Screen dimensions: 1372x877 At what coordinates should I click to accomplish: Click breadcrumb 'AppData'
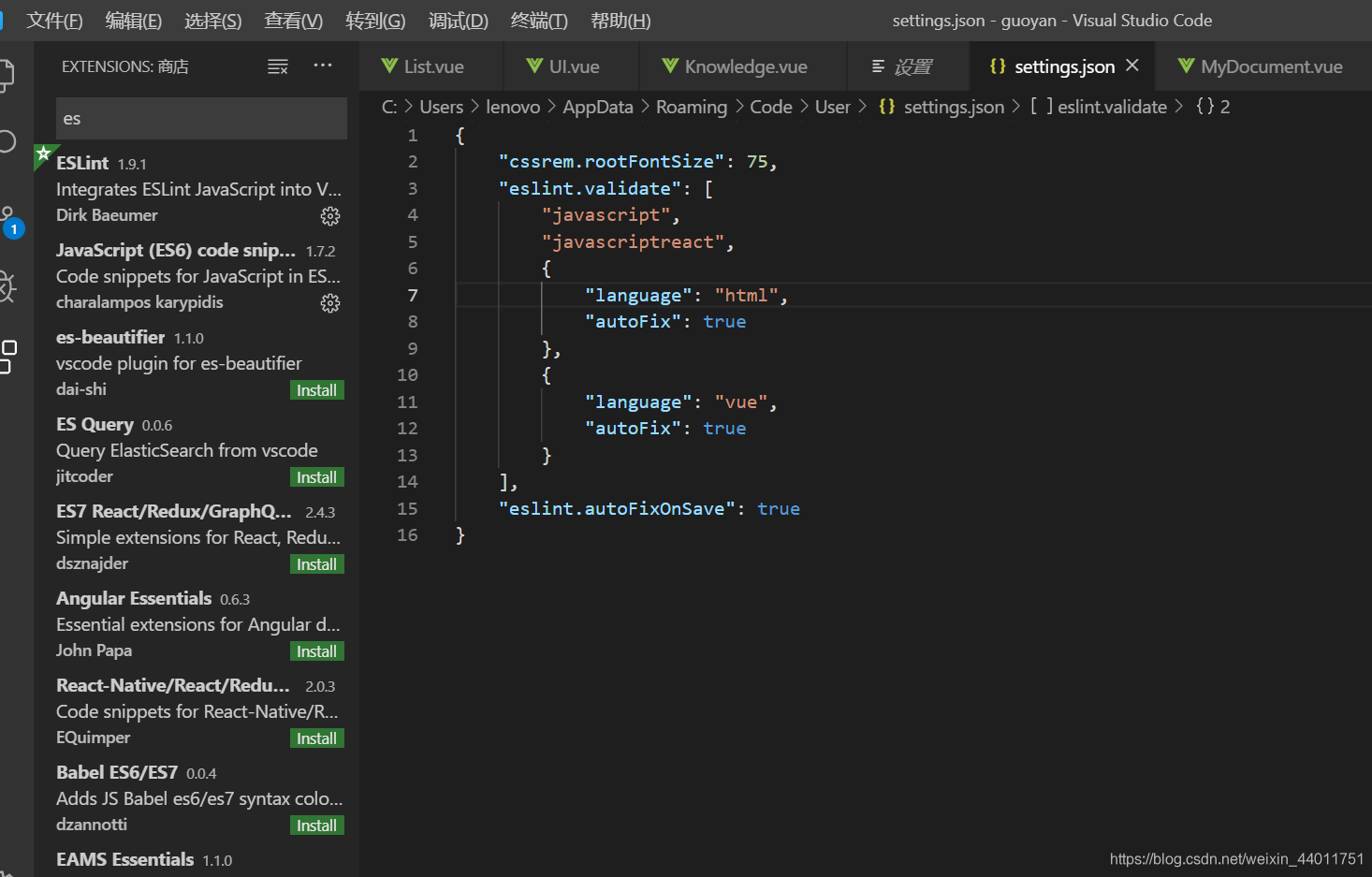[x=598, y=107]
